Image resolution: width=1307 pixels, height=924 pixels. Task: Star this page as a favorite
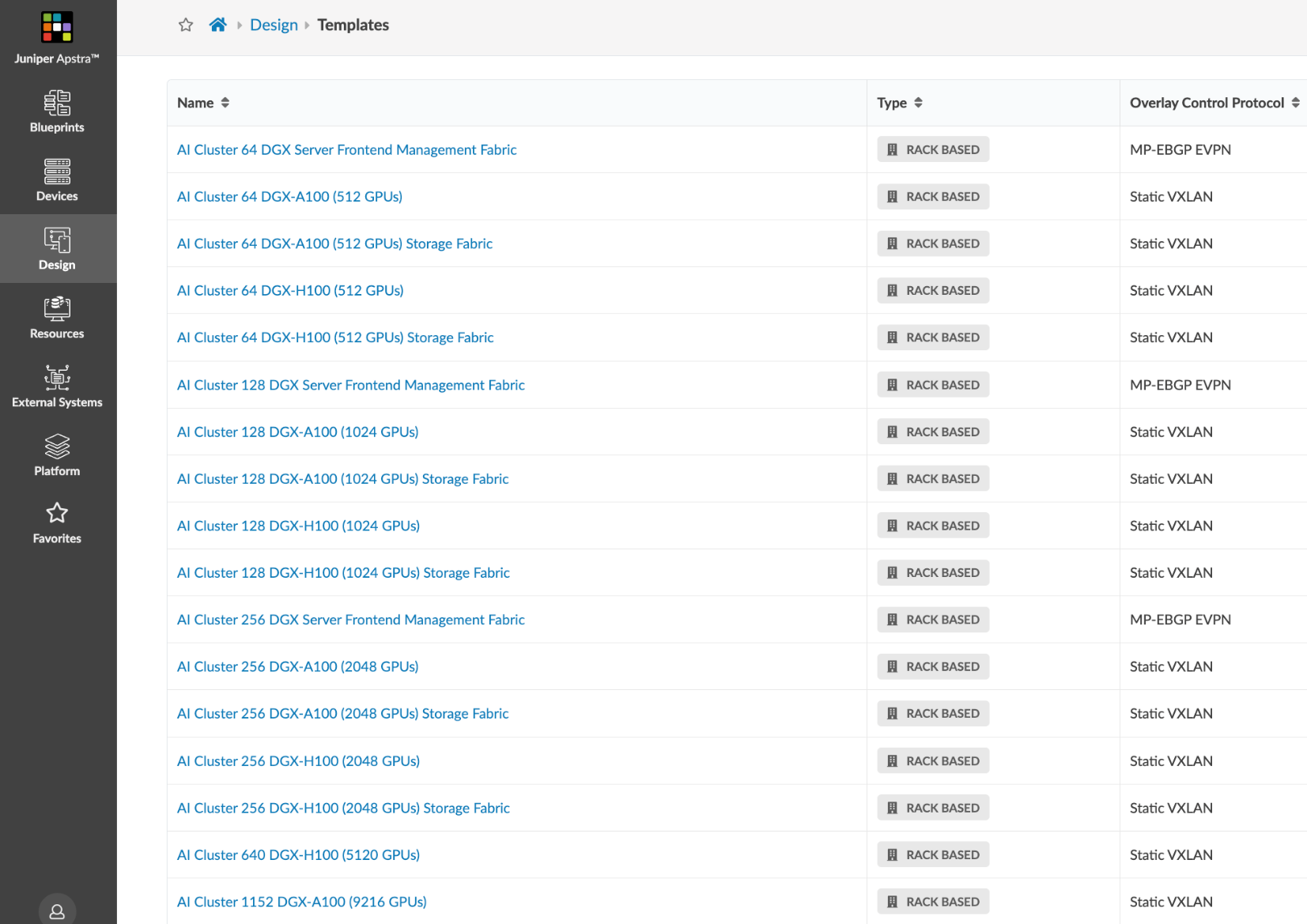(186, 25)
